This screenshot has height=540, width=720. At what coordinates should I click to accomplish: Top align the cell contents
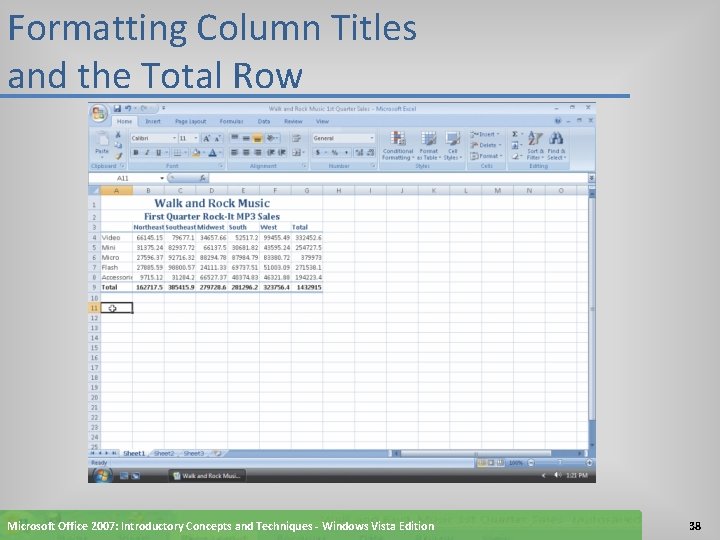click(234, 138)
